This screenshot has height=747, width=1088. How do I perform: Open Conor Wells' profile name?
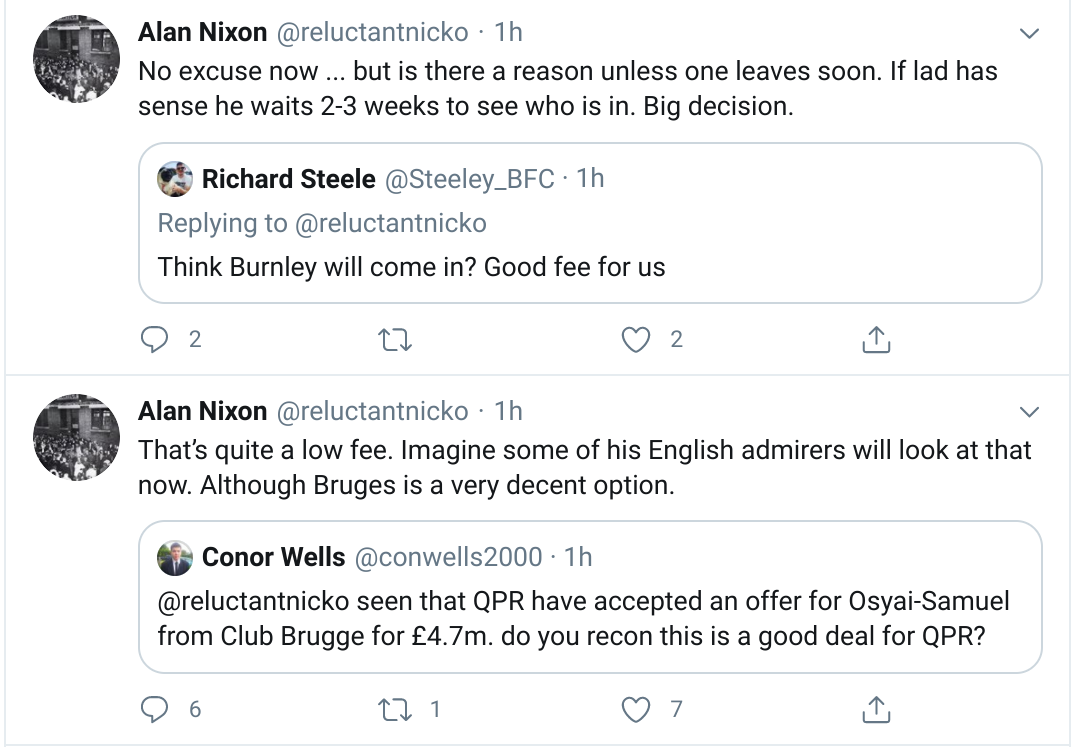[x=273, y=557]
